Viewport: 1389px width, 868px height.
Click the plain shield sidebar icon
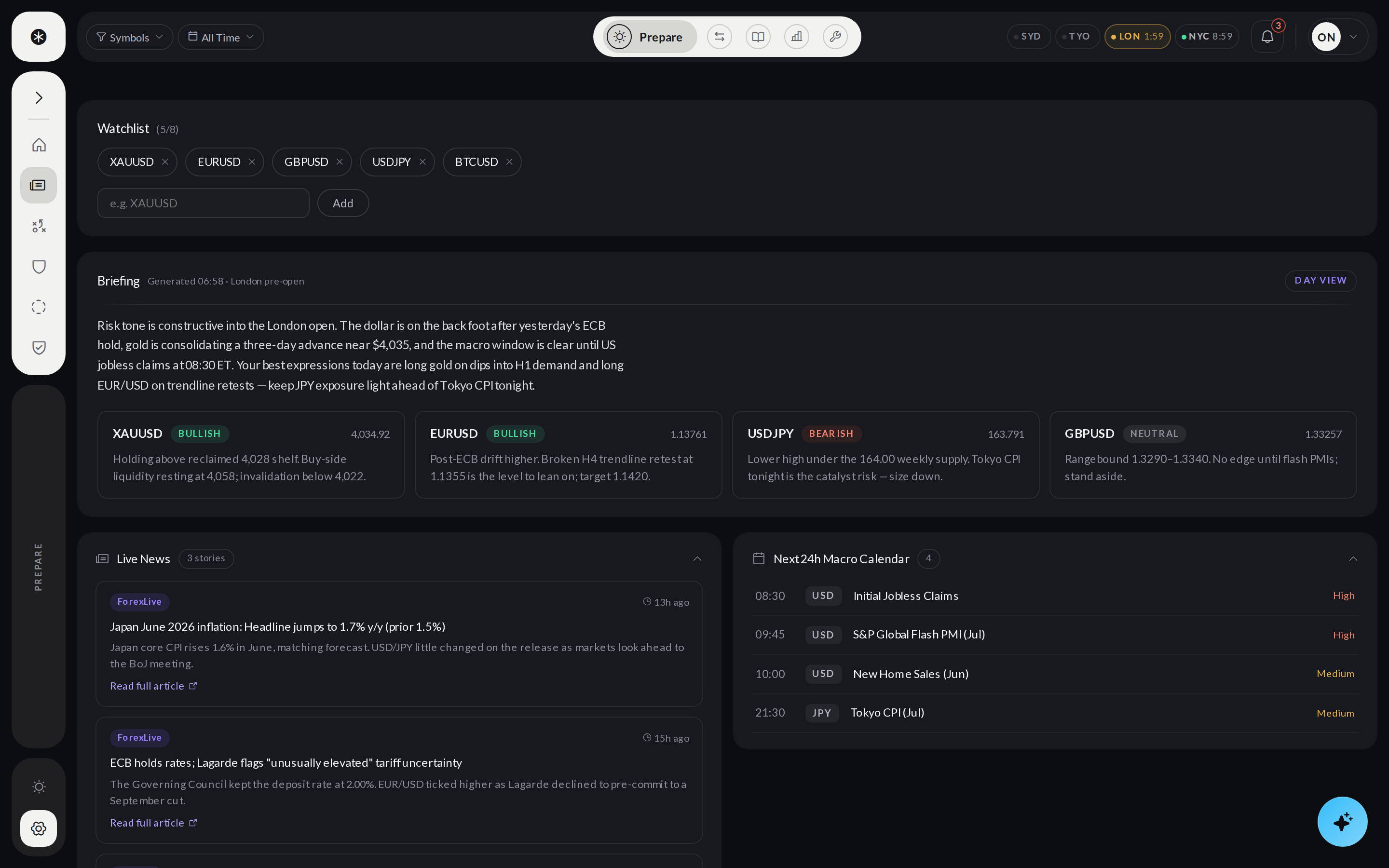click(x=39, y=266)
